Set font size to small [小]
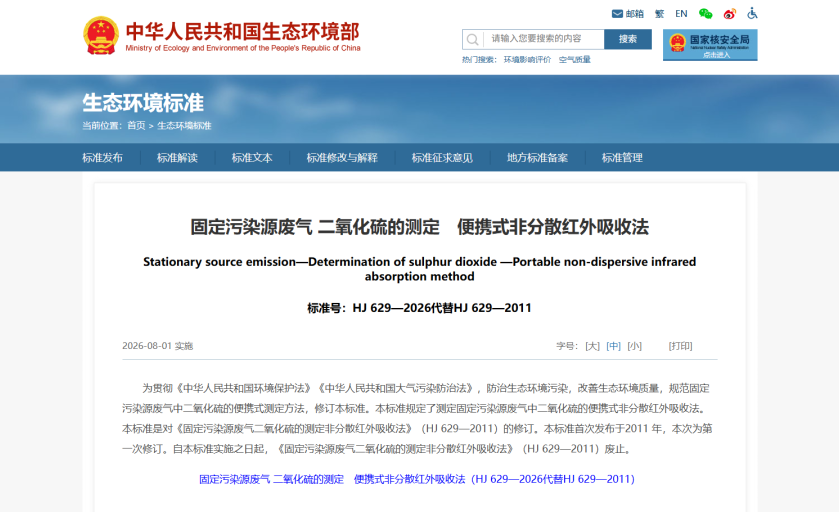This screenshot has width=839, height=512. coord(634,346)
